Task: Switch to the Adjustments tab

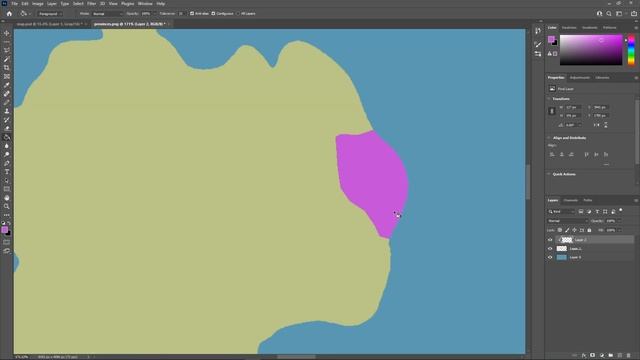Action: point(580,78)
